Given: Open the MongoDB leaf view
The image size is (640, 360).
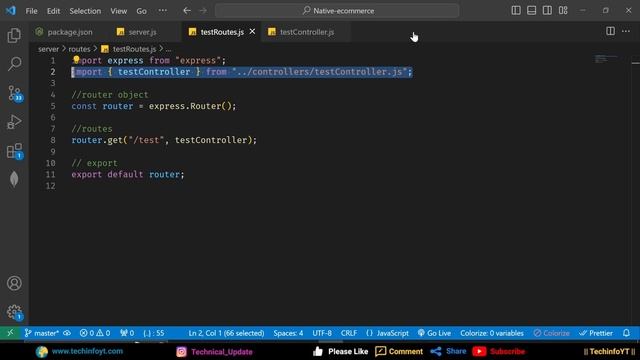Looking at the screenshot, I should click(14, 179).
